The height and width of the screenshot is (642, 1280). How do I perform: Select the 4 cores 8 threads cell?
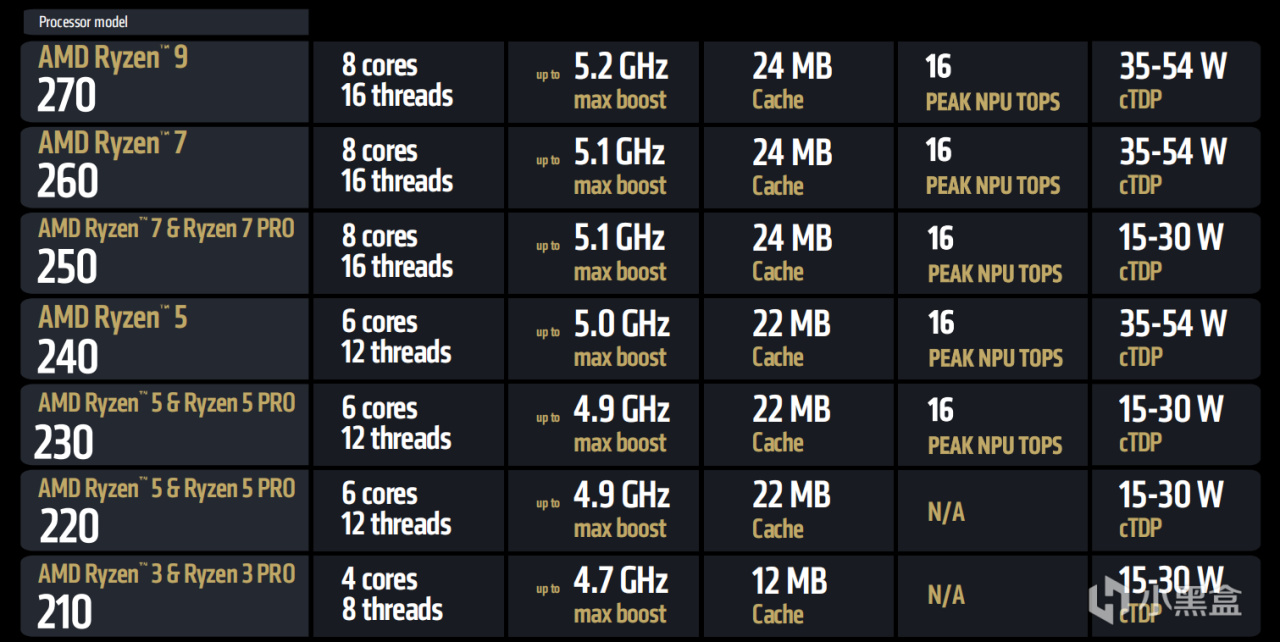click(408, 596)
